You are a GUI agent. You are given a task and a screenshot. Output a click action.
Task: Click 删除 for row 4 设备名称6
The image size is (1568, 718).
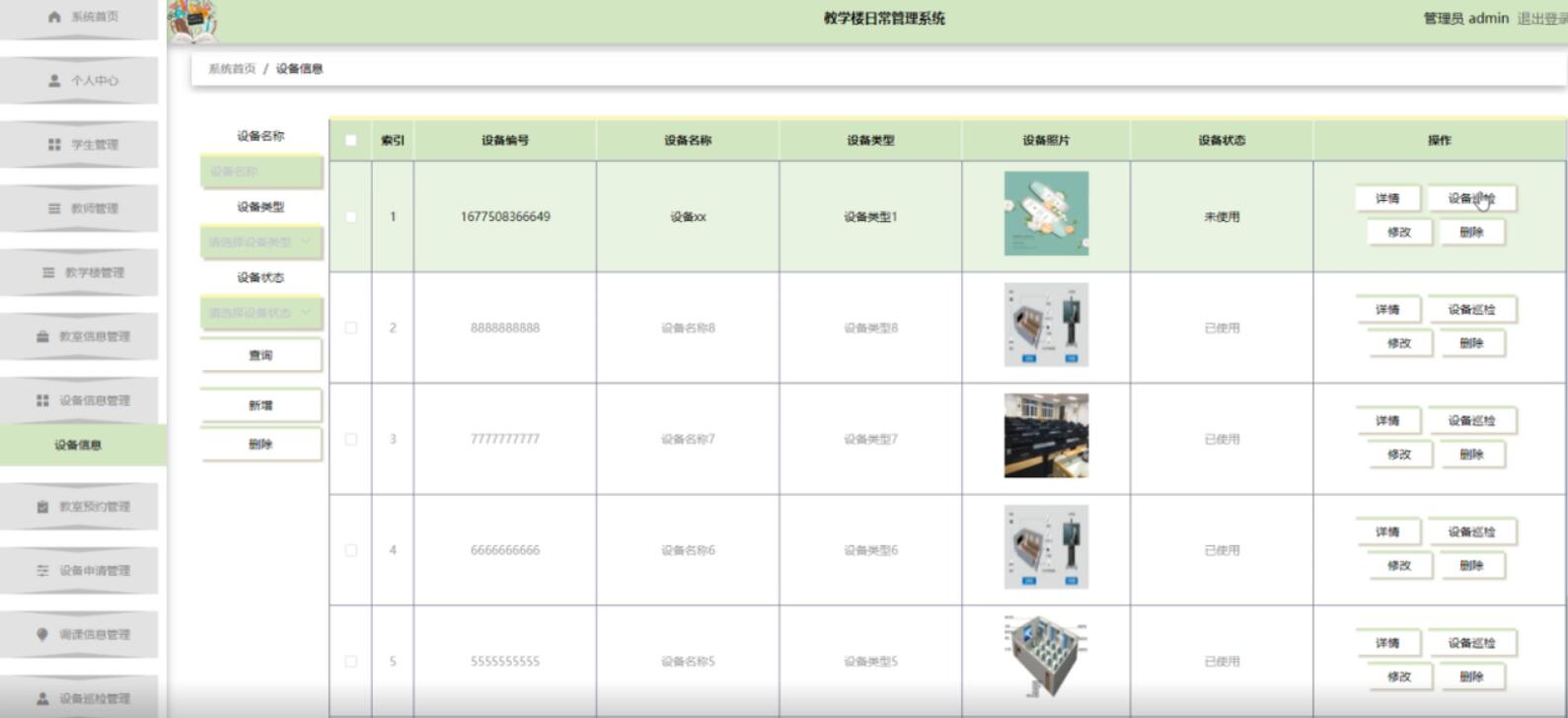coord(1471,566)
